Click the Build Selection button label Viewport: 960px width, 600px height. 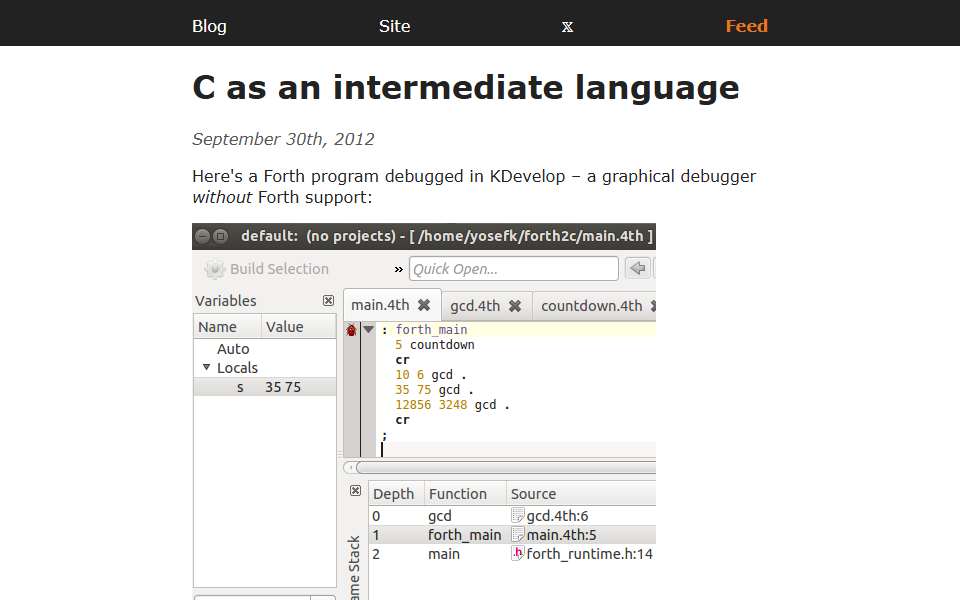point(279,269)
